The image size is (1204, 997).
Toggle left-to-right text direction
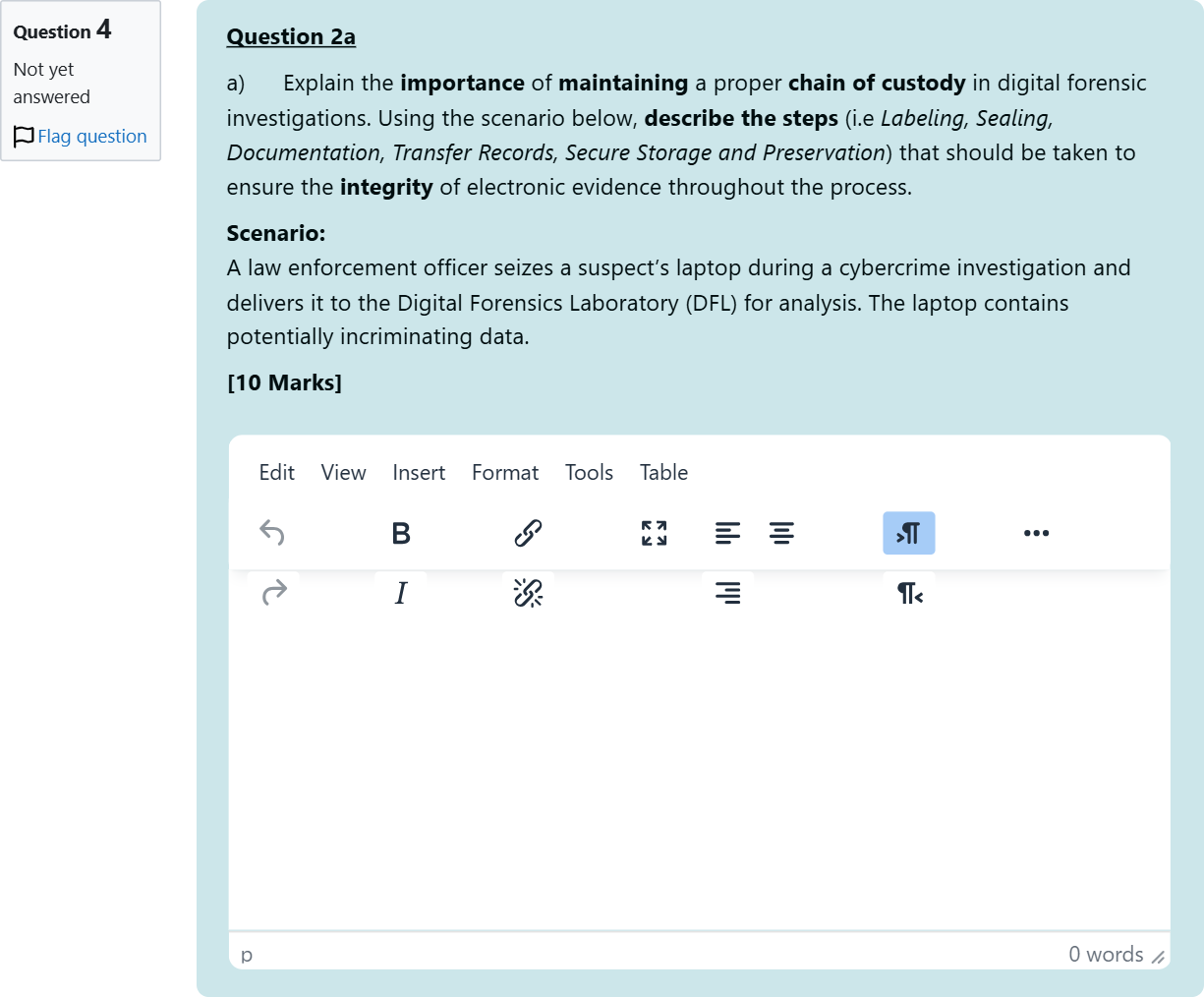pyautogui.click(x=909, y=533)
